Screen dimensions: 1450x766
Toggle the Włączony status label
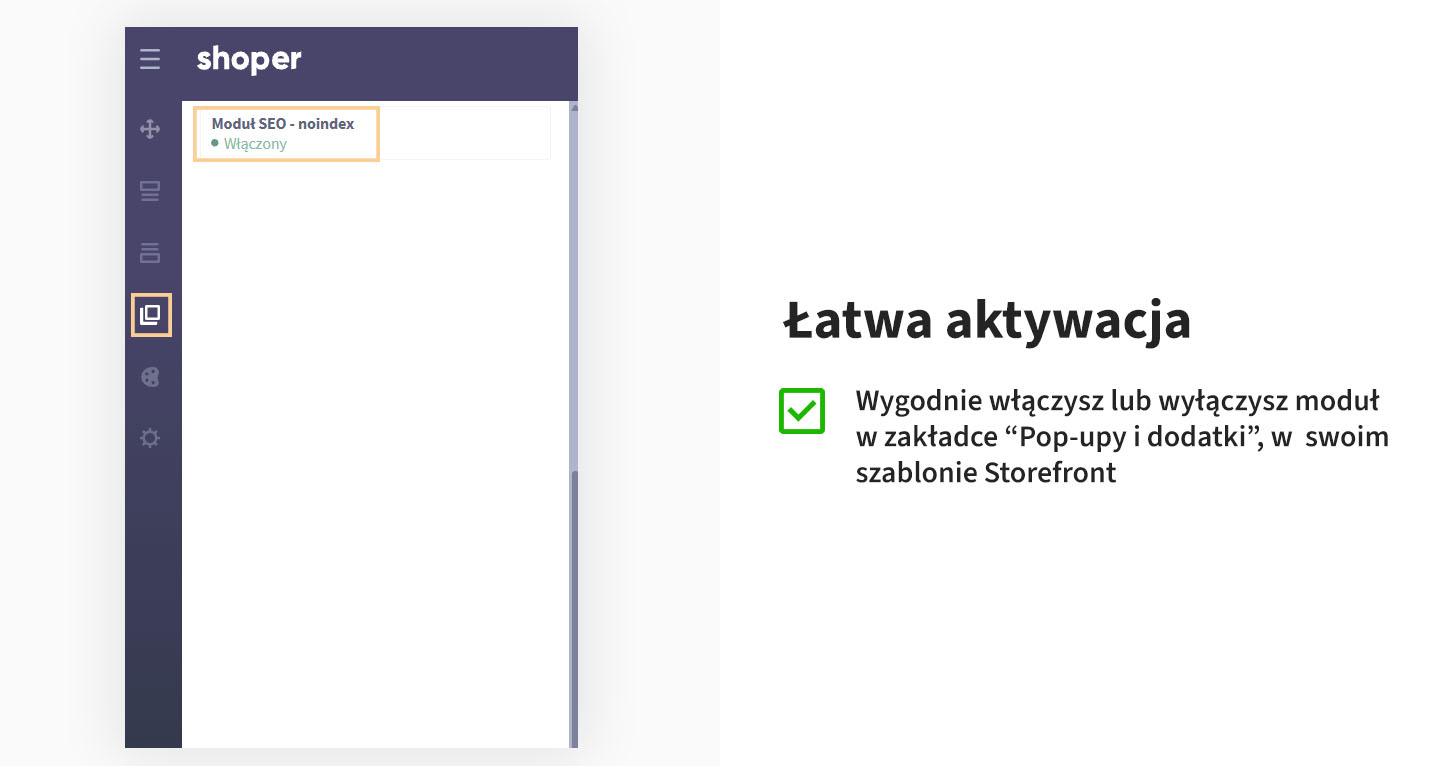coord(255,144)
